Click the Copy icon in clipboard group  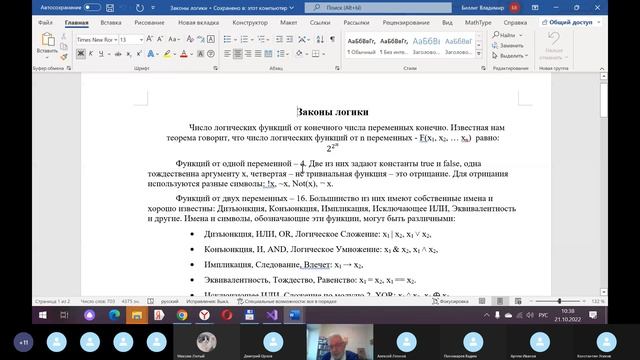click(x=64, y=46)
